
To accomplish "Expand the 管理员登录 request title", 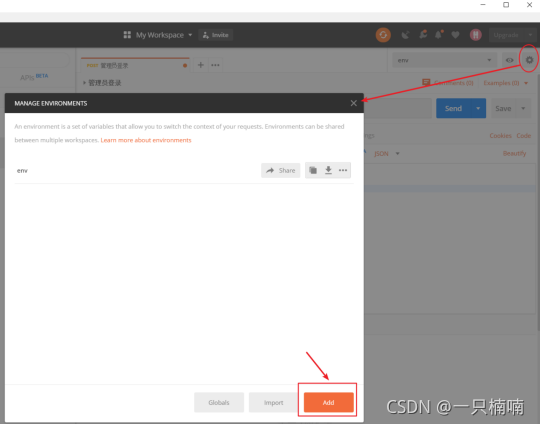I will pos(102,83).
